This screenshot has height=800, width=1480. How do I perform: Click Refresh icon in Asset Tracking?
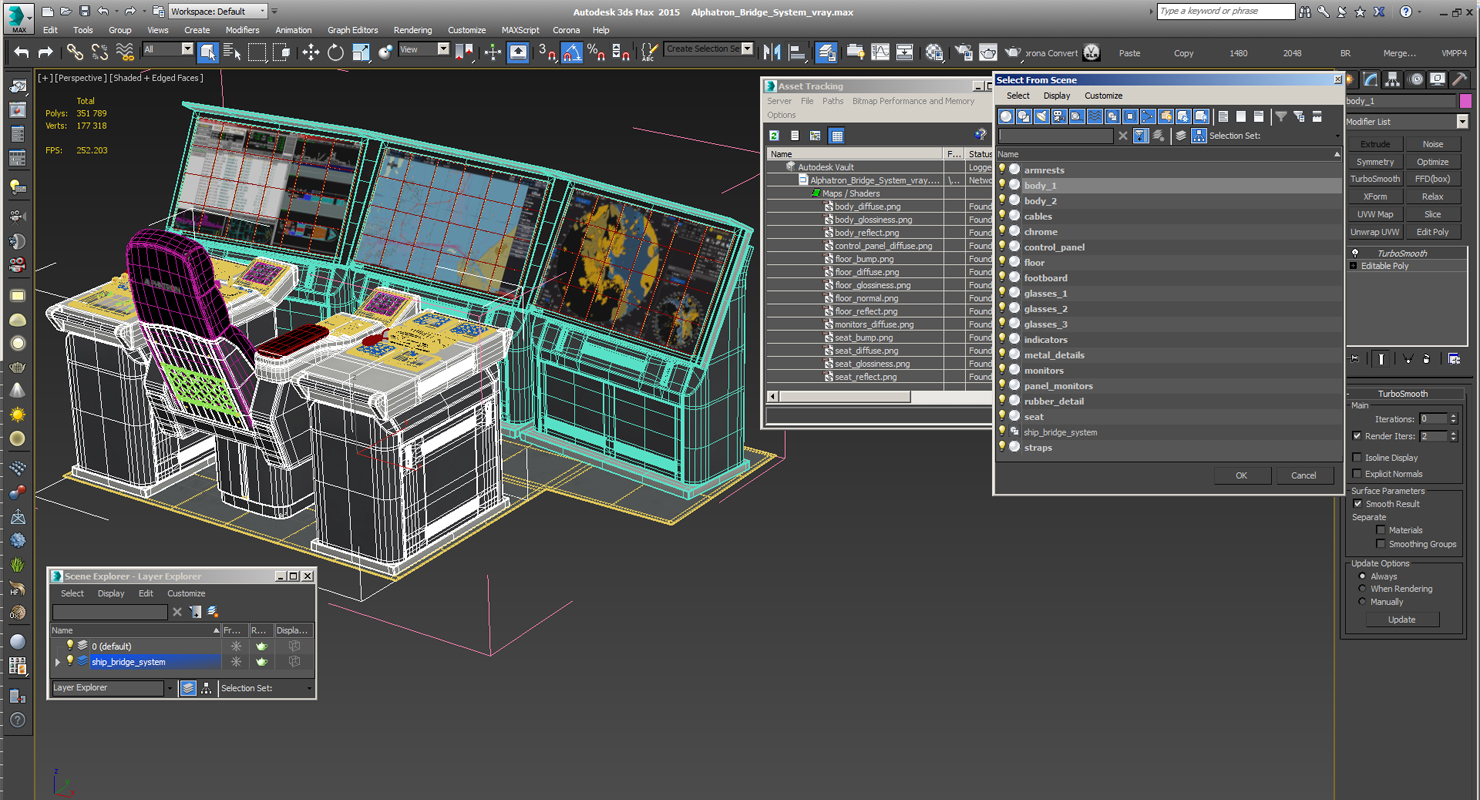pos(774,135)
